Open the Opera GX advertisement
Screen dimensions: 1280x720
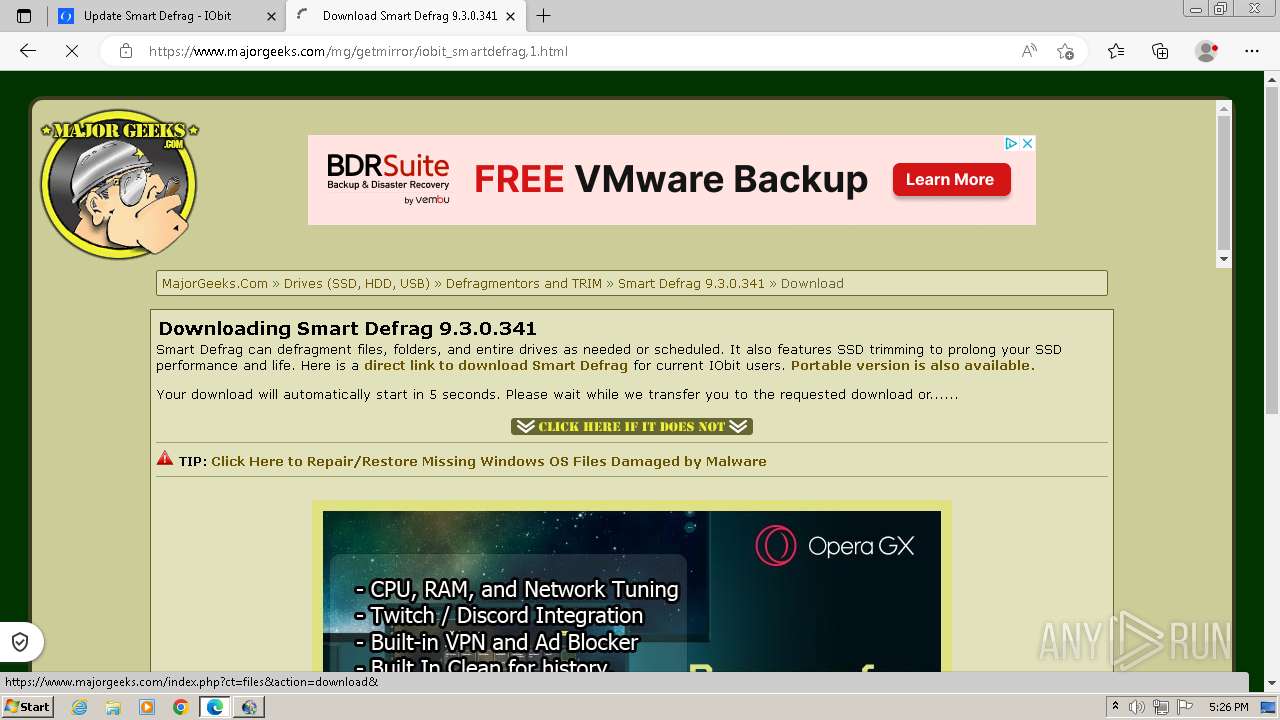pos(632,591)
